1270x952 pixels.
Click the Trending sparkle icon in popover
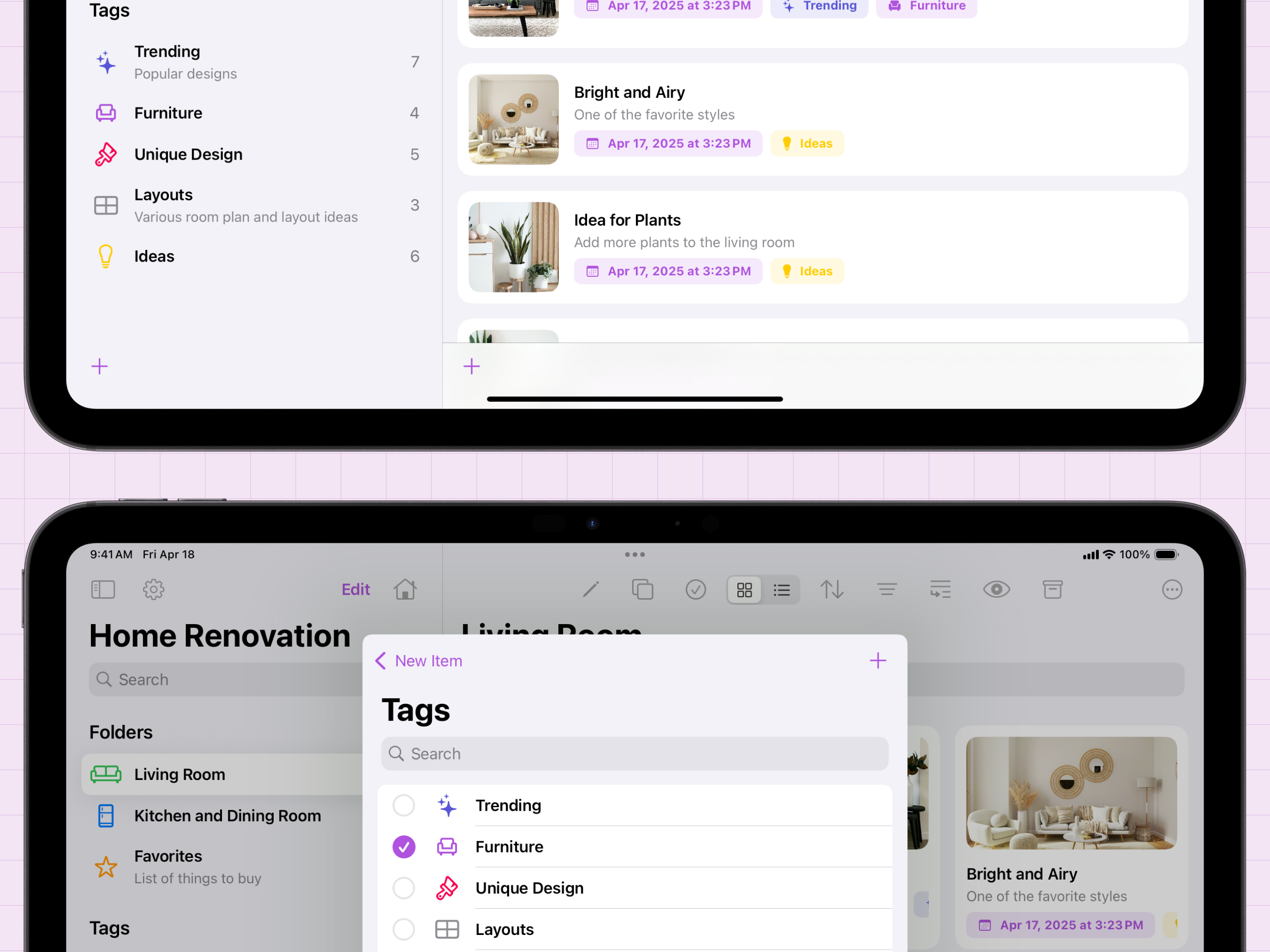coord(447,805)
